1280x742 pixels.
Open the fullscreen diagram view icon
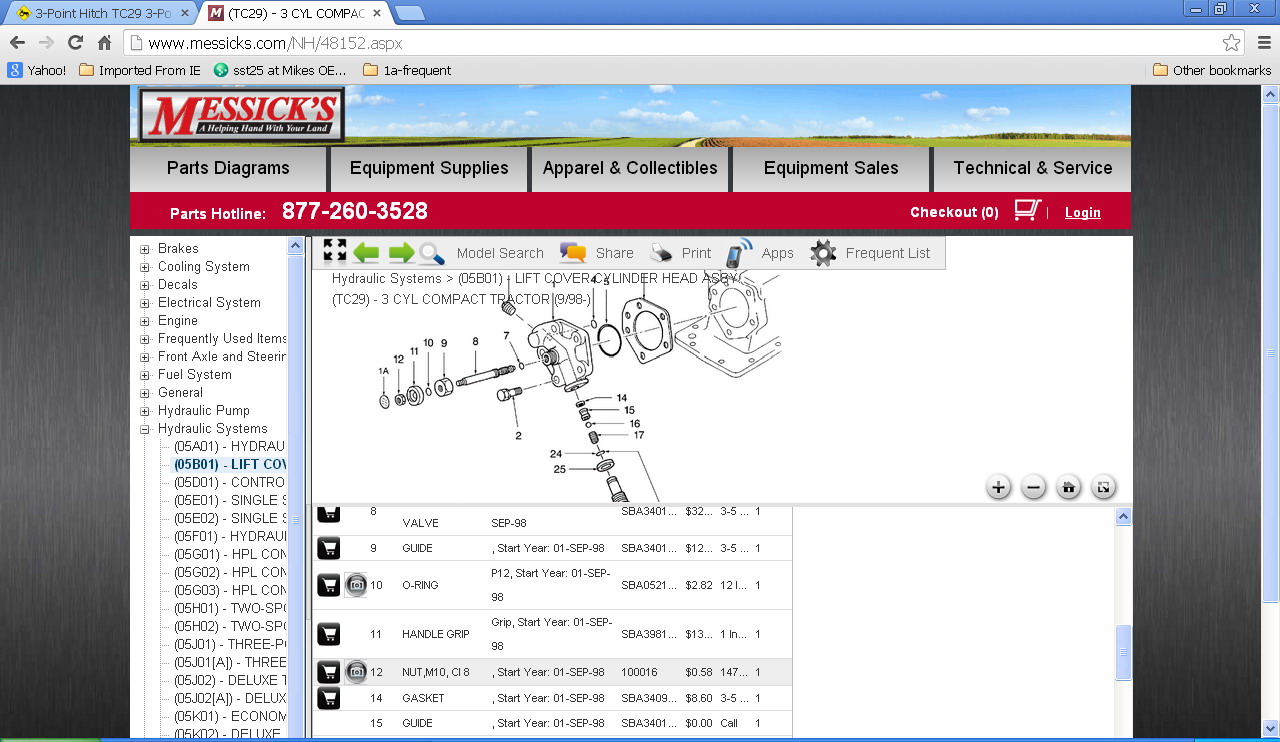point(335,251)
